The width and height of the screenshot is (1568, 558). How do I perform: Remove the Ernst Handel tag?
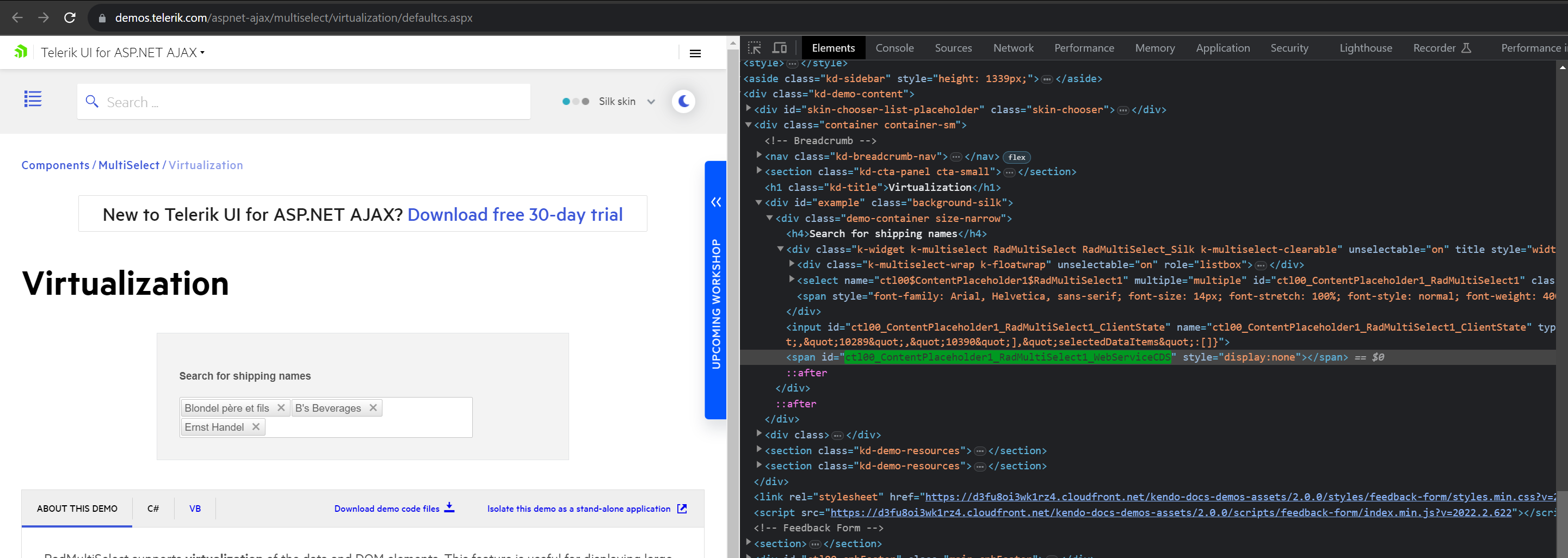pos(256,426)
